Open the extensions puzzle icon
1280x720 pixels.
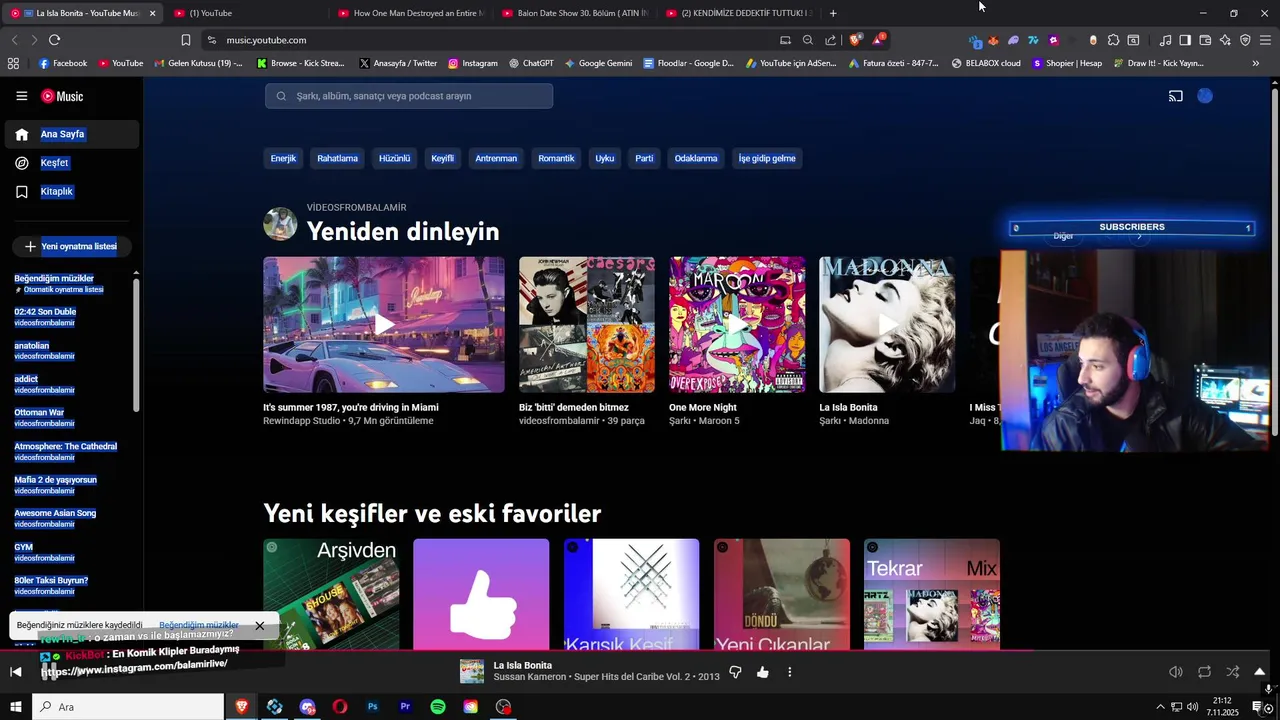[x=1113, y=40]
